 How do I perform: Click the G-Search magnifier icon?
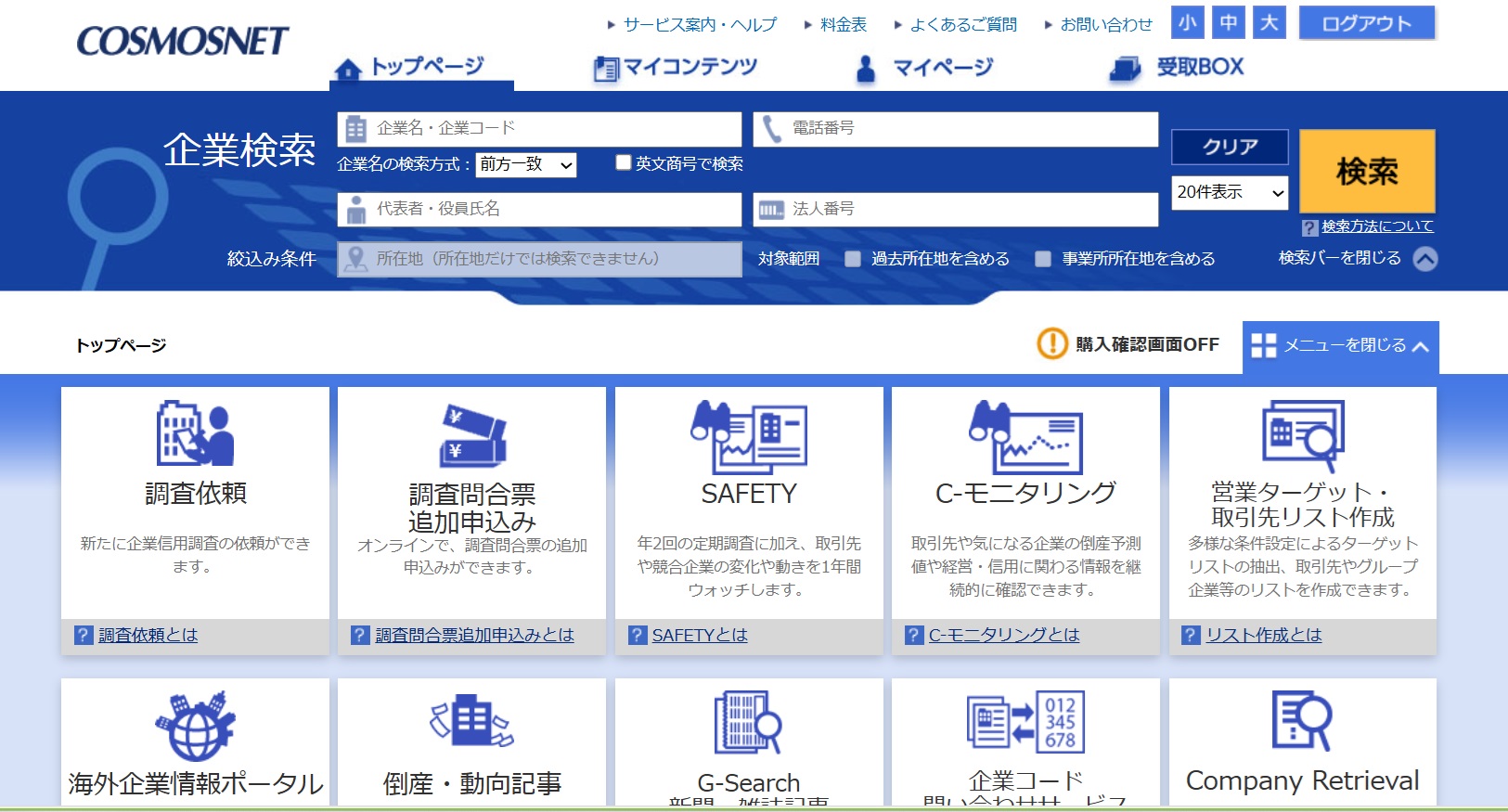(x=749, y=722)
